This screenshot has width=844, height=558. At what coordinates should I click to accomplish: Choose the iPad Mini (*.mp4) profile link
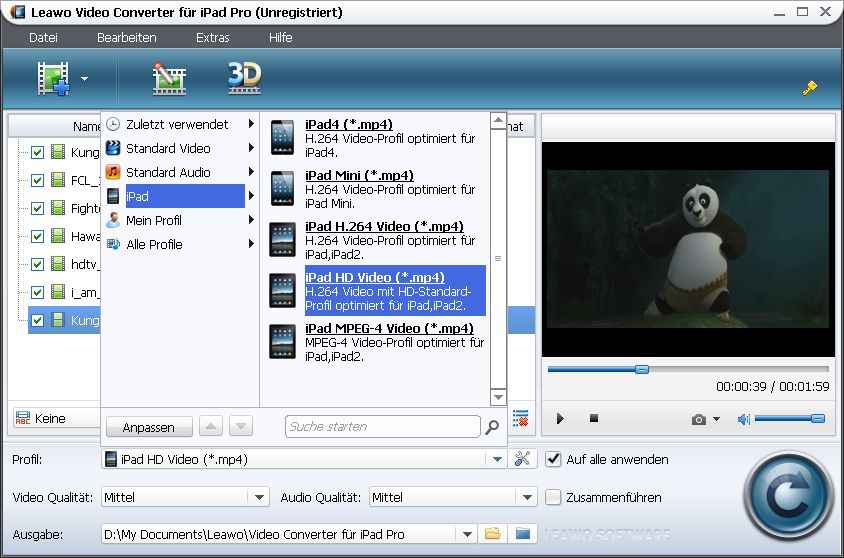coord(359,175)
